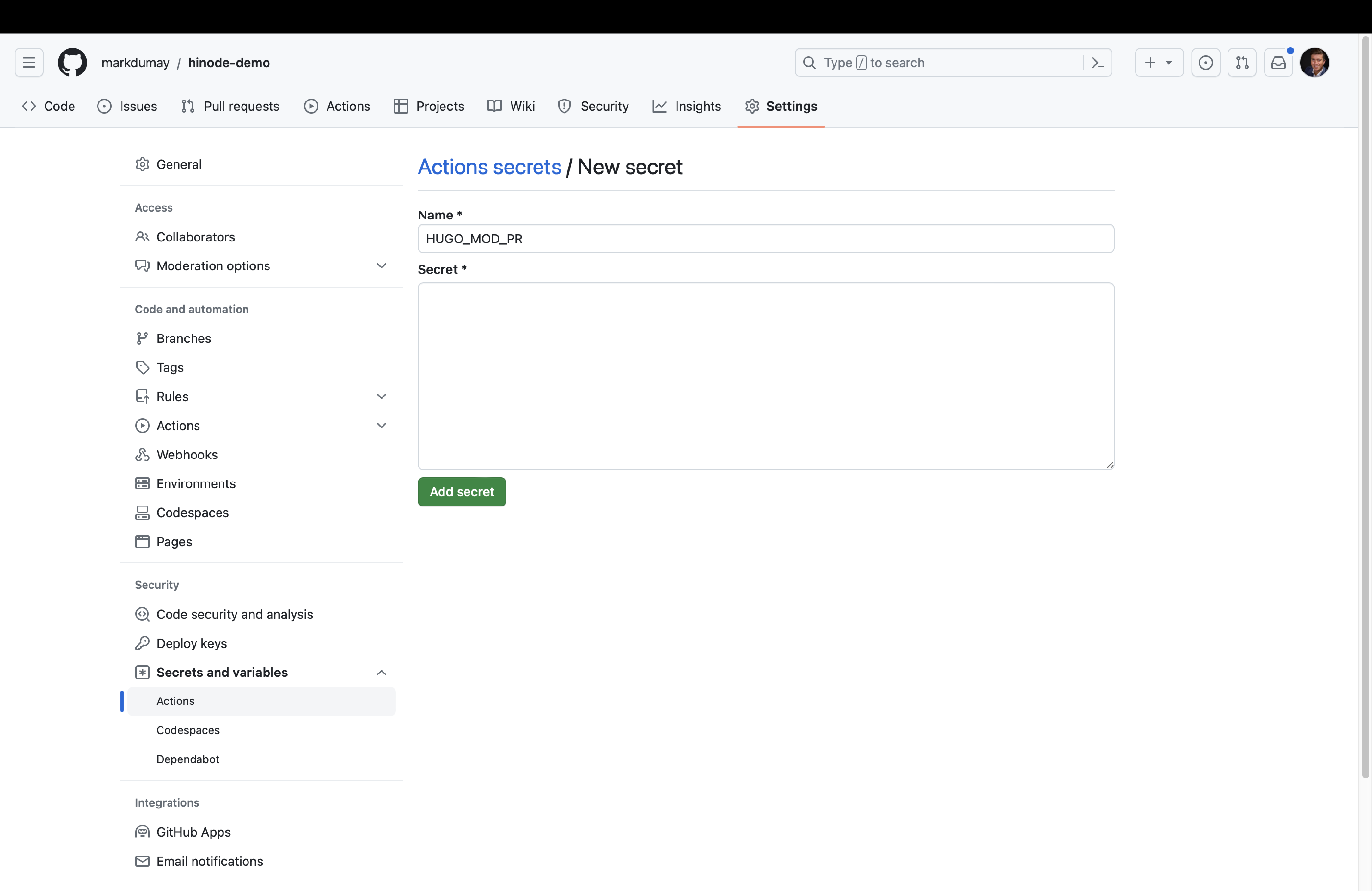Image resolution: width=1372 pixels, height=891 pixels.
Task: Click the Add secret button
Action: (462, 492)
